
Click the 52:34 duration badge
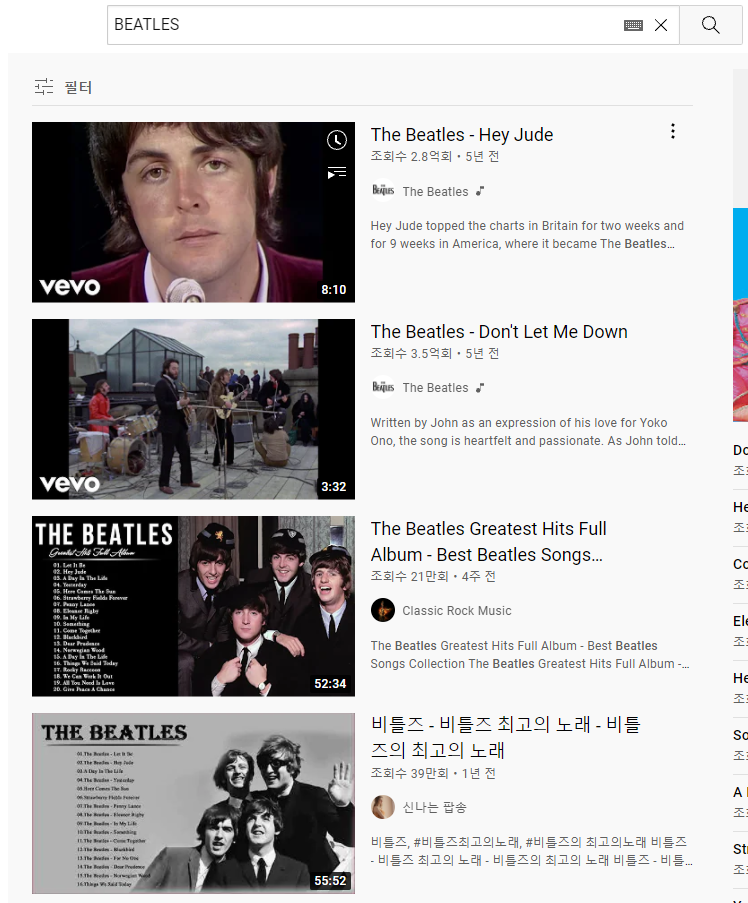[331, 684]
